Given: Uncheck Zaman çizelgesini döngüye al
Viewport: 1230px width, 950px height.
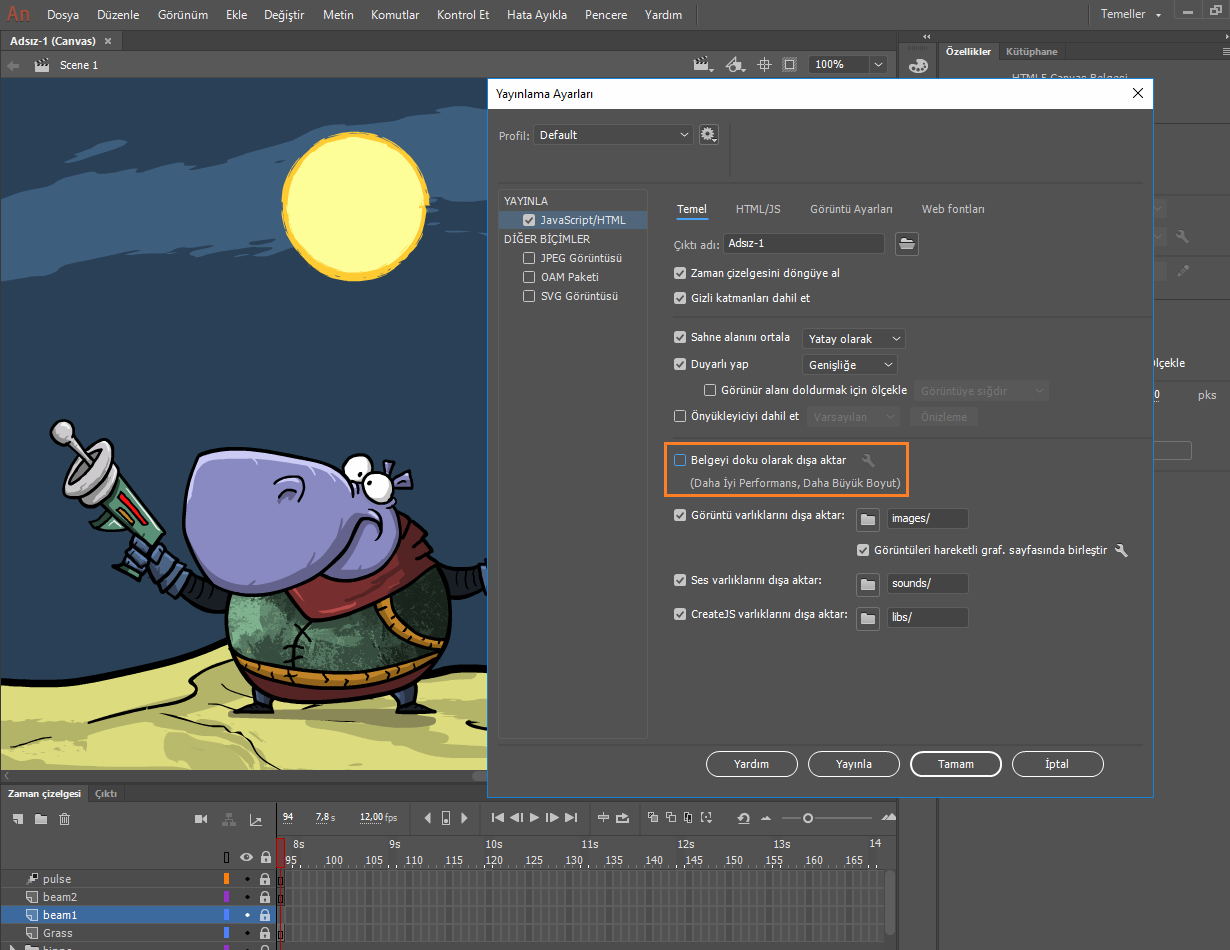Looking at the screenshot, I should (x=680, y=273).
